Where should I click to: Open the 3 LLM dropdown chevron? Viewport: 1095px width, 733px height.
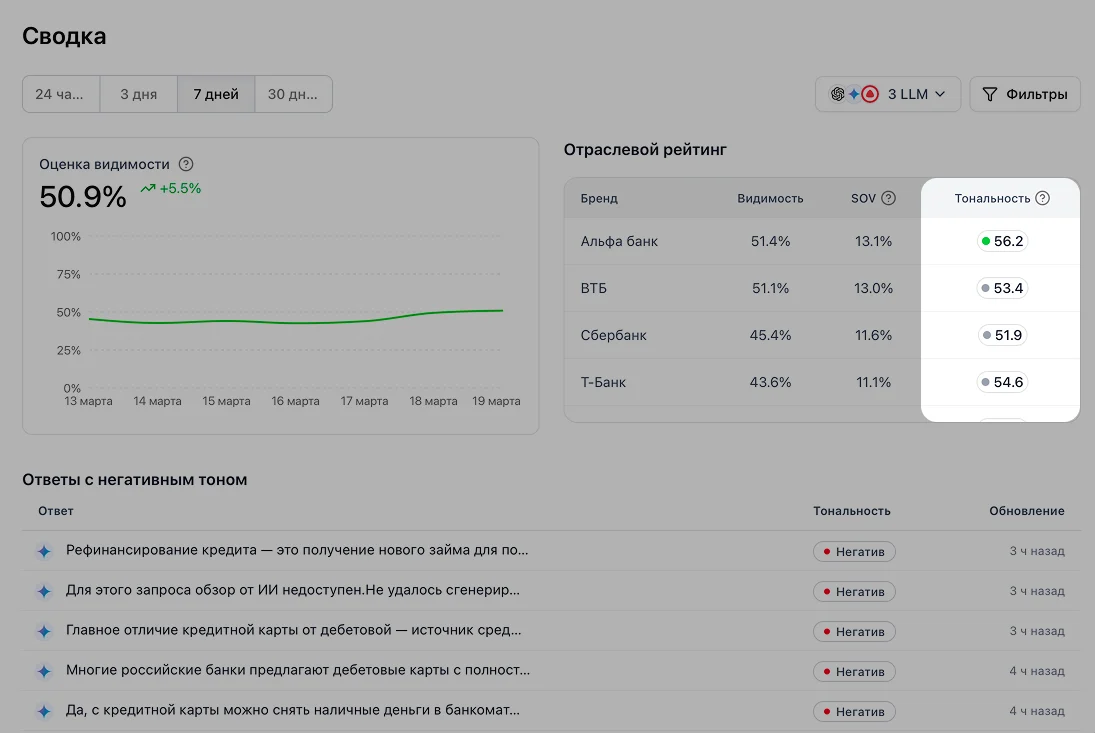pyautogui.click(x=940, y=95)
